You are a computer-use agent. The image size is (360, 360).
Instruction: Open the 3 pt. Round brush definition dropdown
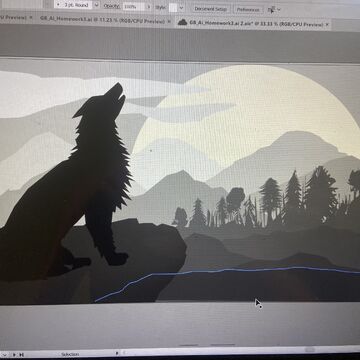point(96,5)
